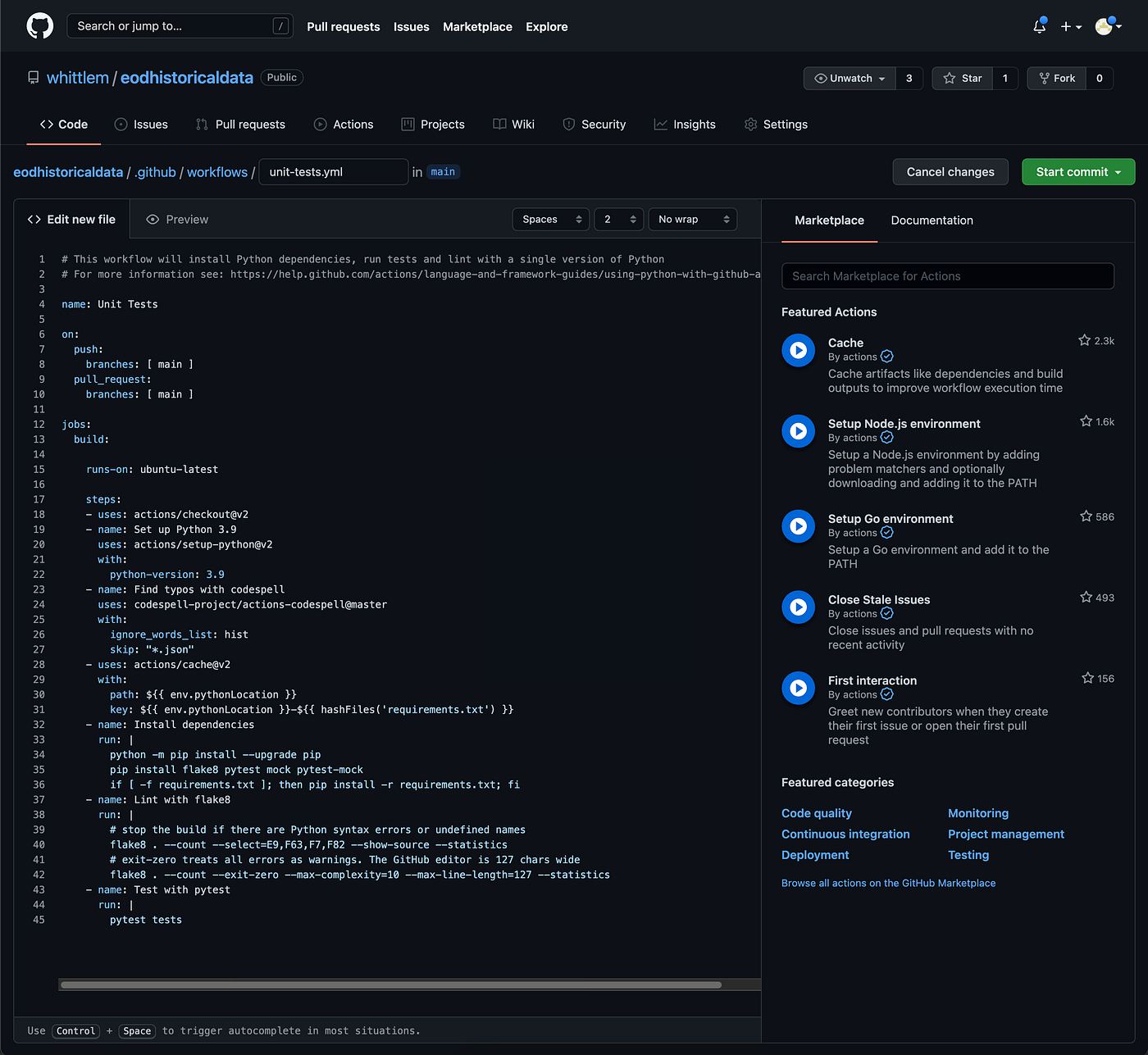Viewport: 1148px width, 1055px height.
Task: Switch to the Documentation side panel tab
Action: coord(932,221)
